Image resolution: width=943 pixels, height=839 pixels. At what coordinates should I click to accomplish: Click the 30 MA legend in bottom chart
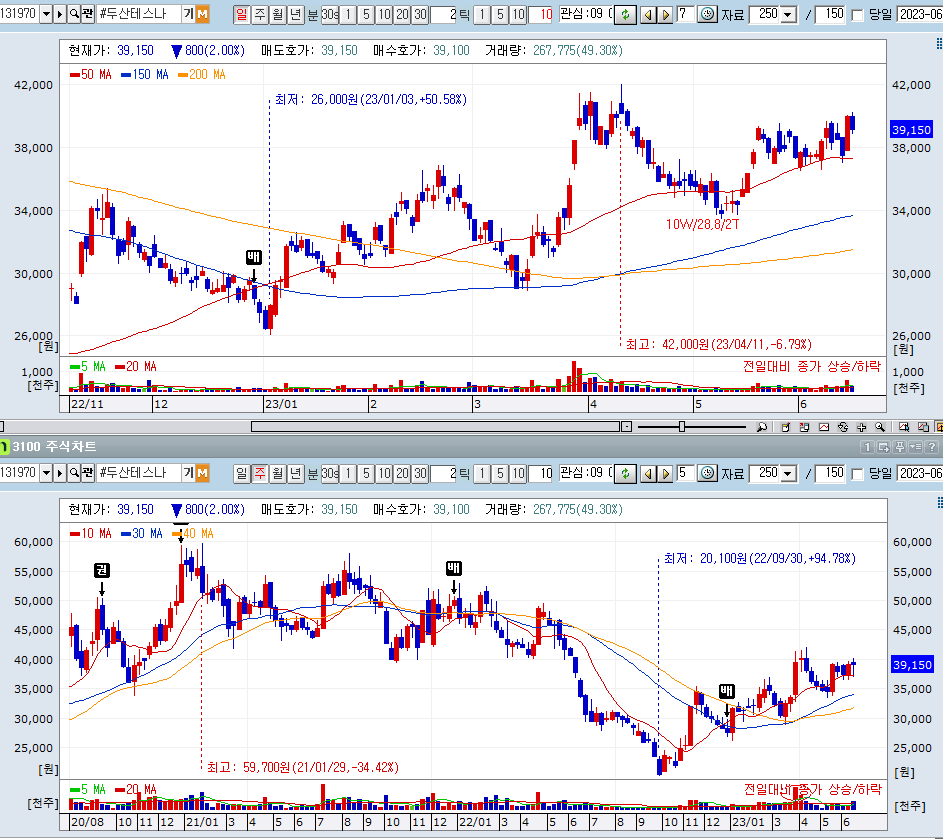141,533
